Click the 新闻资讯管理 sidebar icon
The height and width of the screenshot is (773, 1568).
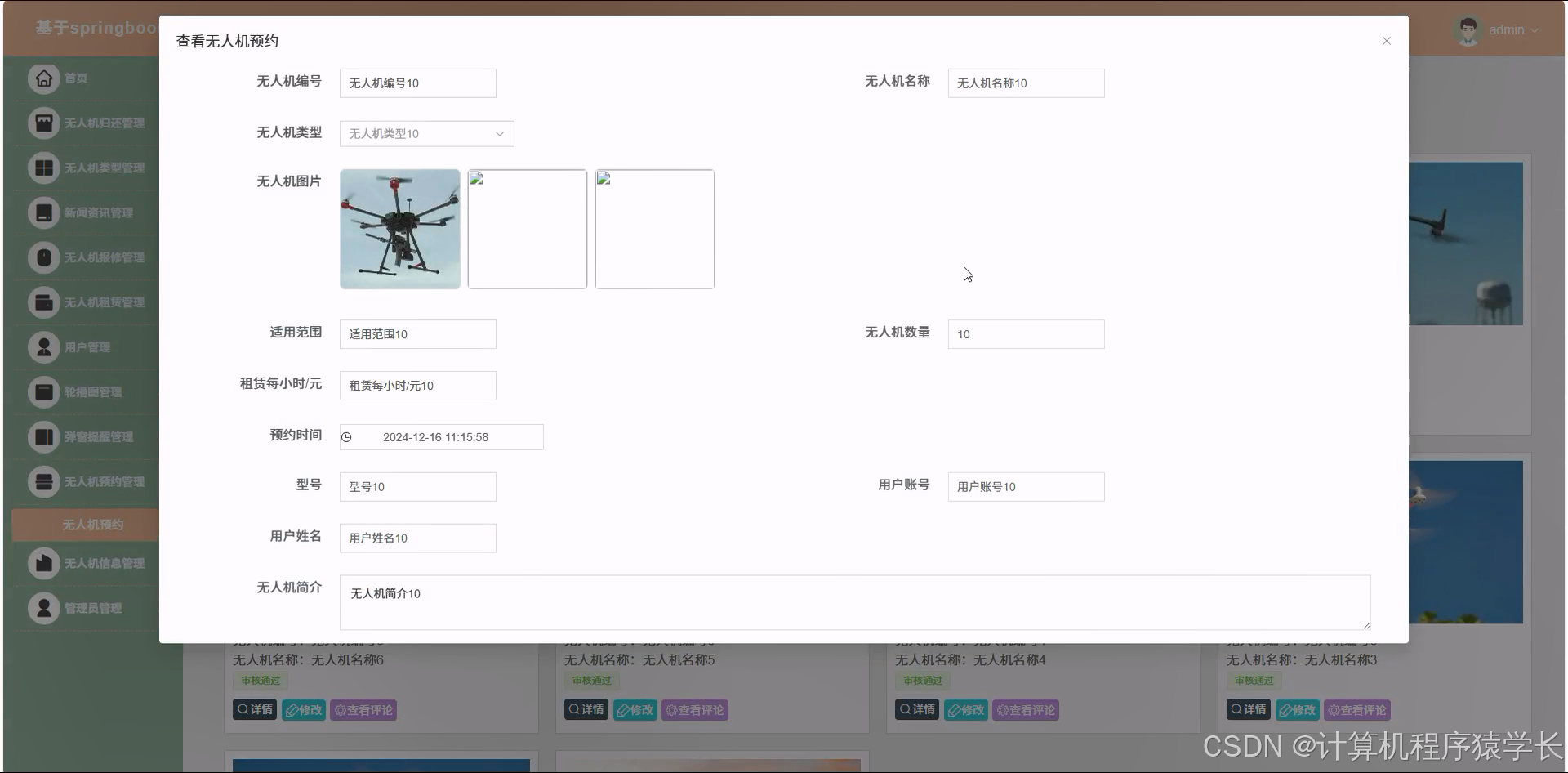[45, 212]
